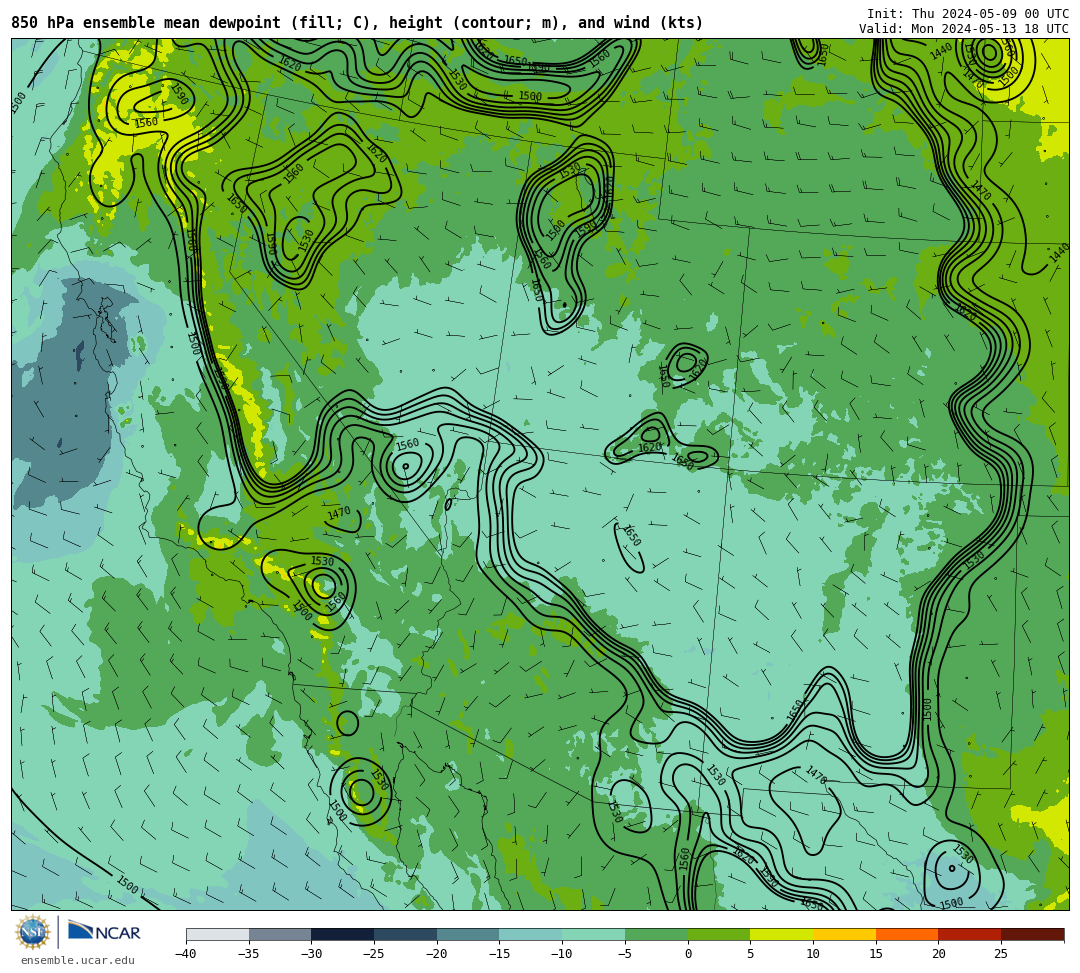
Task: Pick the 5 to 10 yellow-green swatch
Action: (x=782, y=934)
